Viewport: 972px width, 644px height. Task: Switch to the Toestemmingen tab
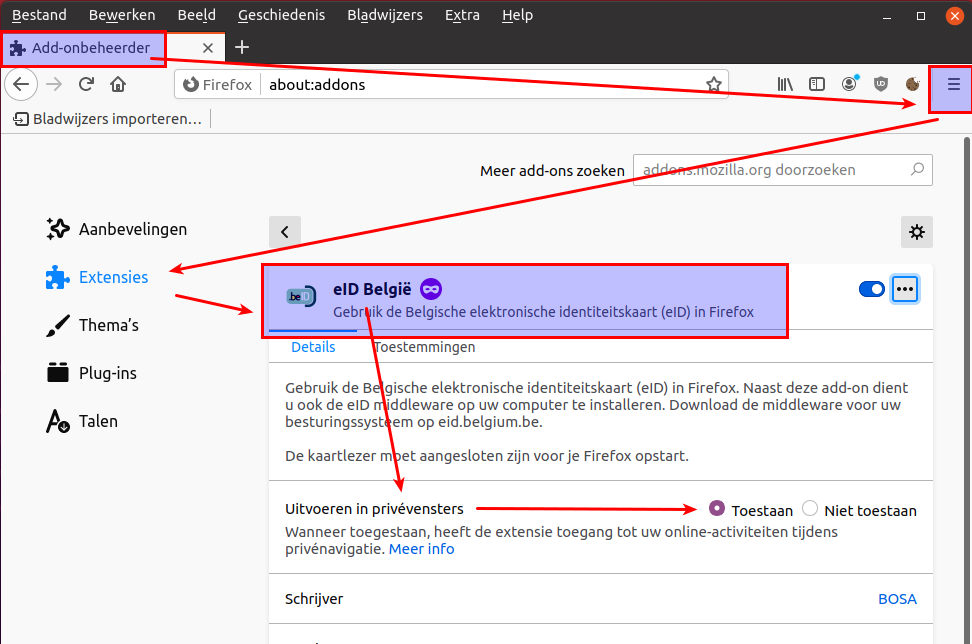click(425, 347)
